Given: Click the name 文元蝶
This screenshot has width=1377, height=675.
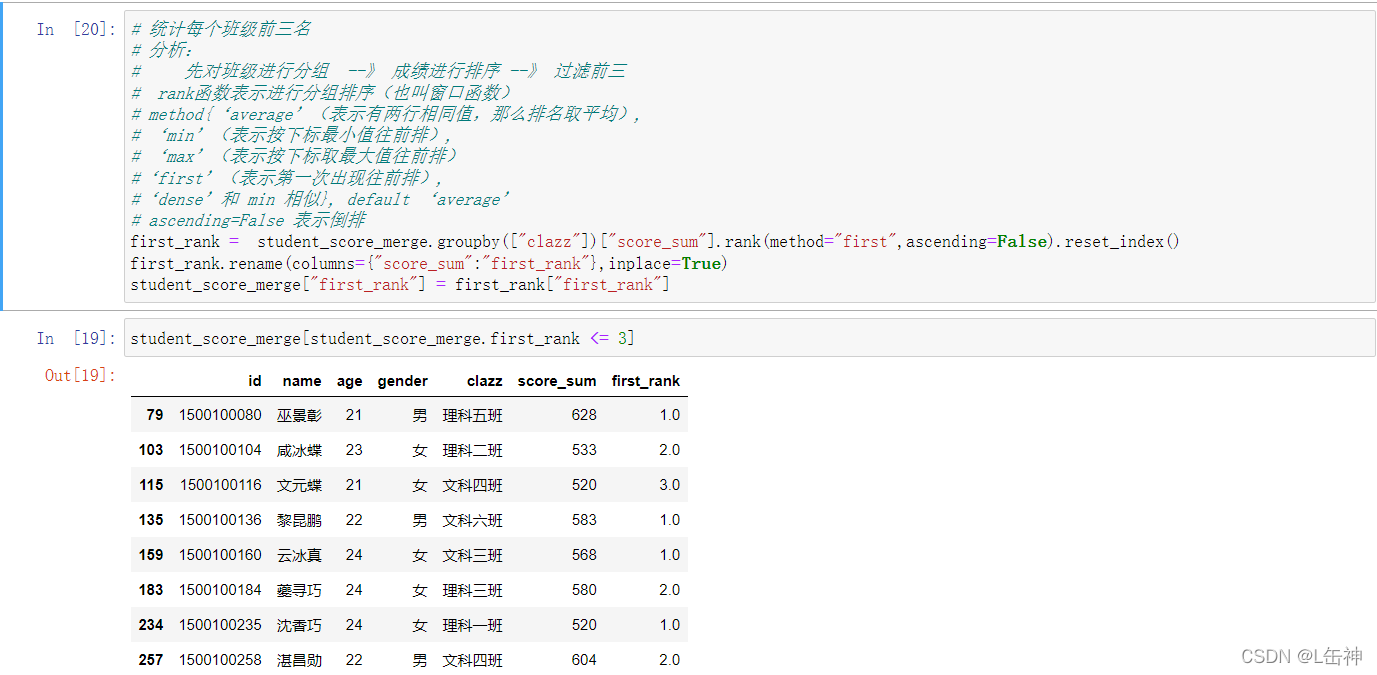Looking at the screenshot, I should pos(300,485).
